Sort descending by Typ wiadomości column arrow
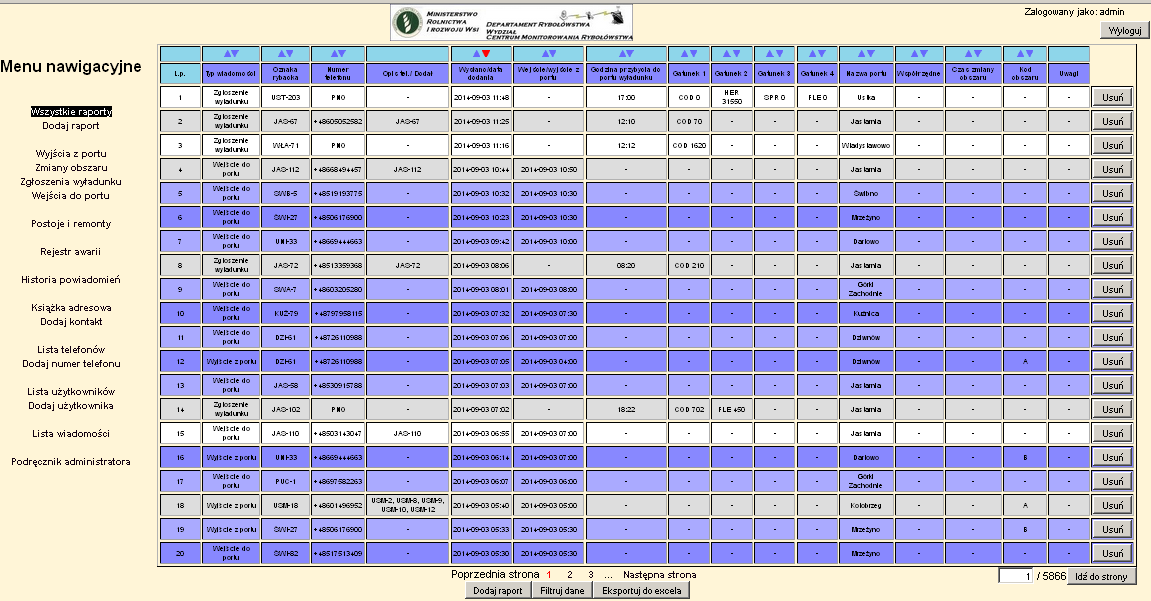This screenshot has width=1151, height=601. click(236, 54)
